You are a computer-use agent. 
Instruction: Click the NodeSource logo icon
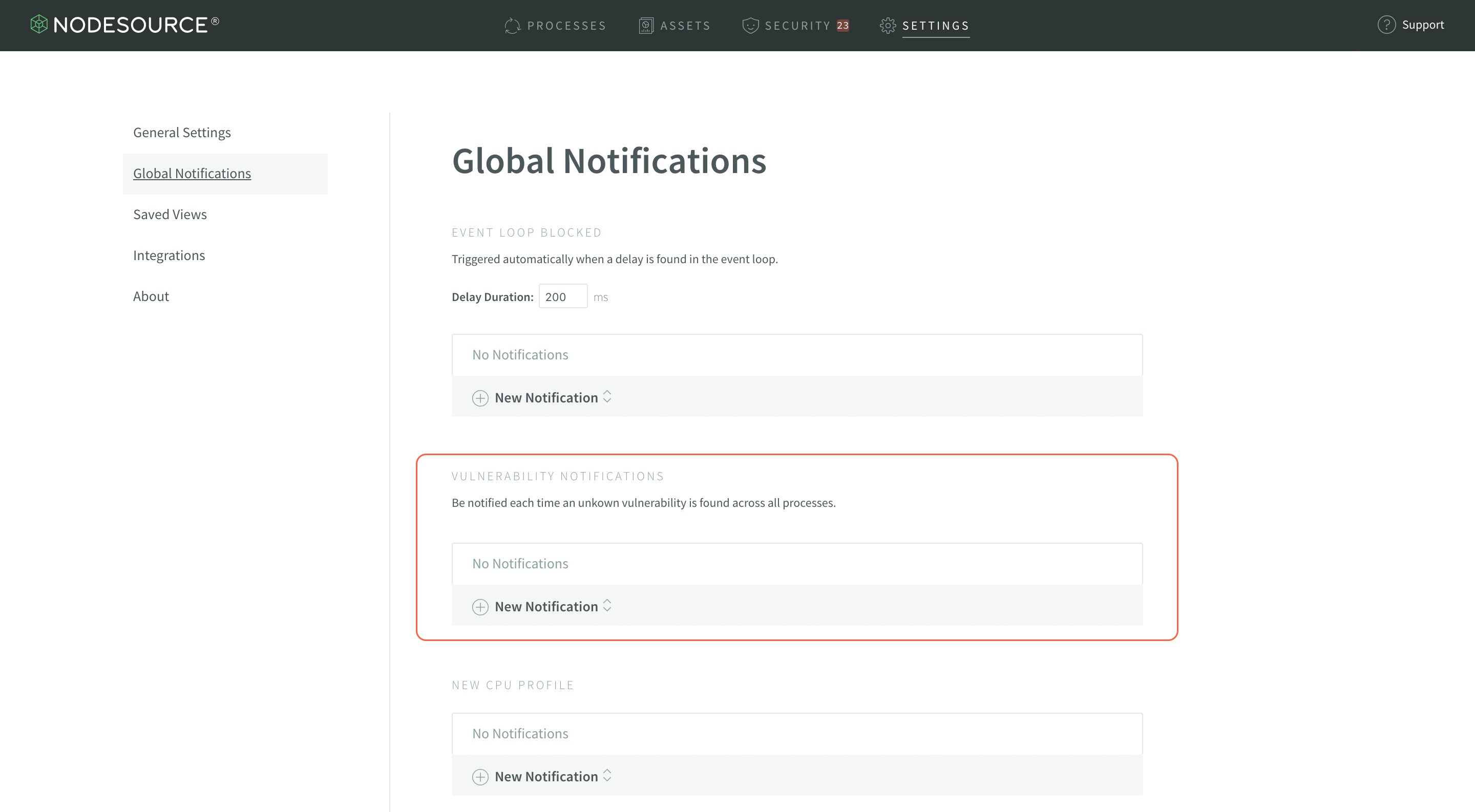pos(39,24)
